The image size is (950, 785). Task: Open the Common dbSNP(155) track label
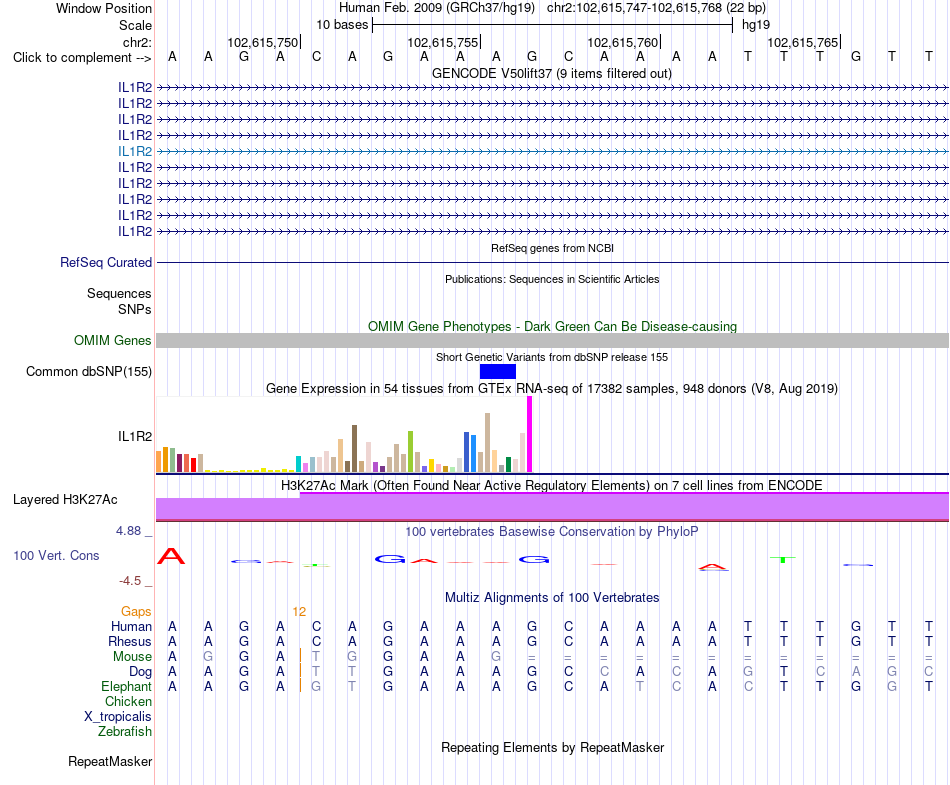point(89,371)
